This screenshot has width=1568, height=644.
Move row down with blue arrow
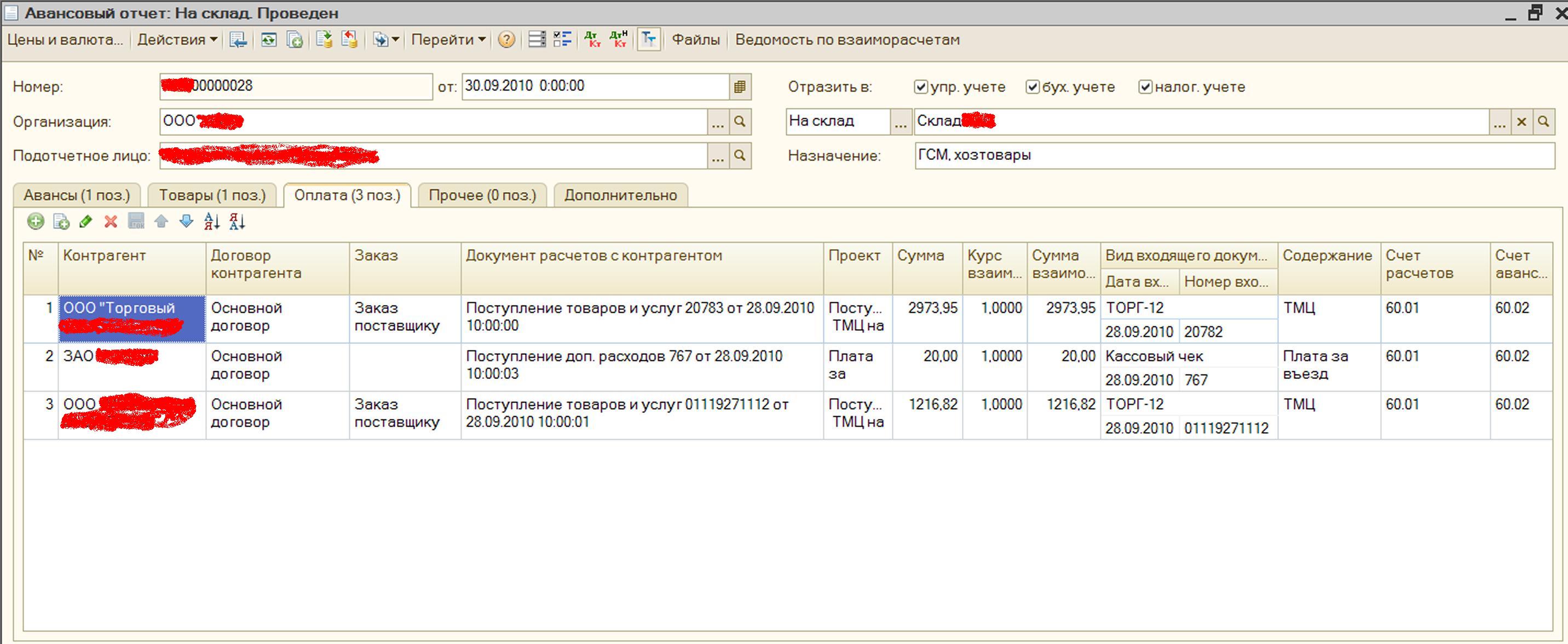[x=186, y=222]
